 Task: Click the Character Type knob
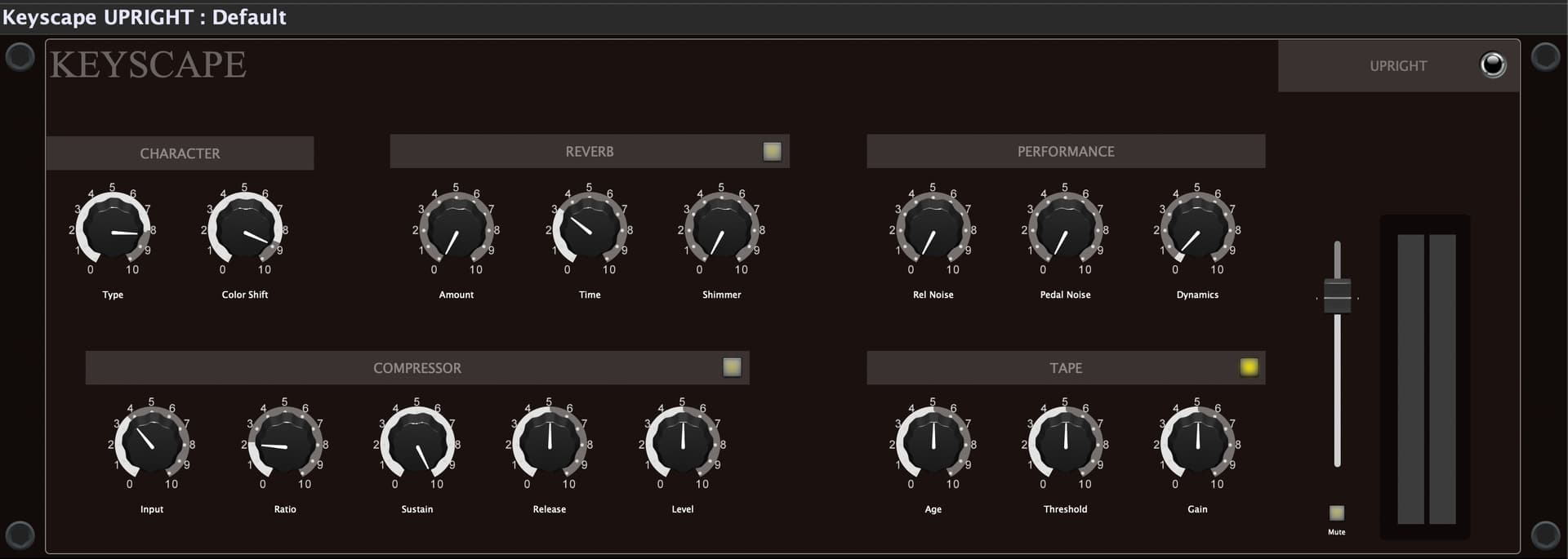[x=113, y=230]
